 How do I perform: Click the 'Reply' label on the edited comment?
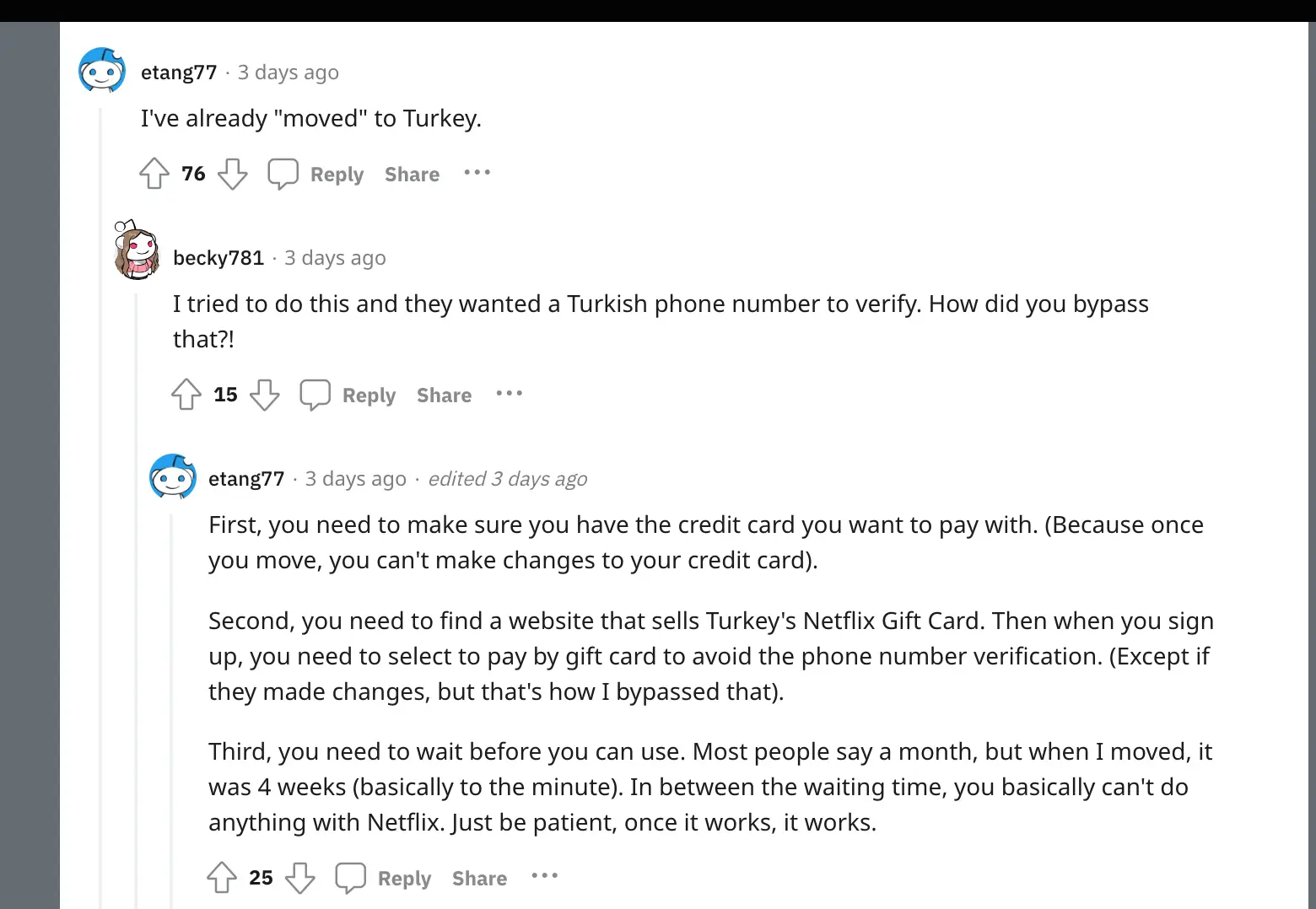(x=403, y=878)
